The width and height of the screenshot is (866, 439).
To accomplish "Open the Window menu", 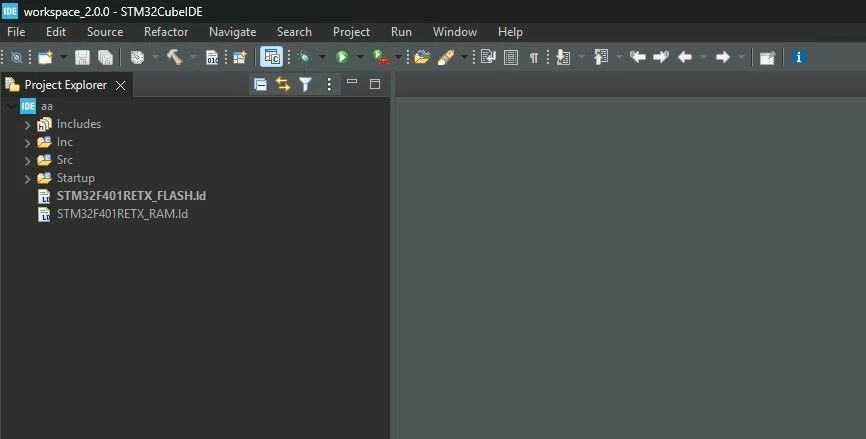I will pos(455,32).
